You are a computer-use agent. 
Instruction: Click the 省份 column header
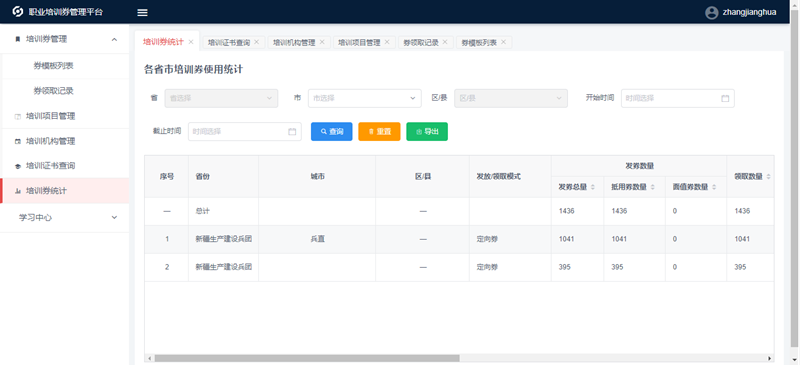pyautogui.click(x=203, y=177)
